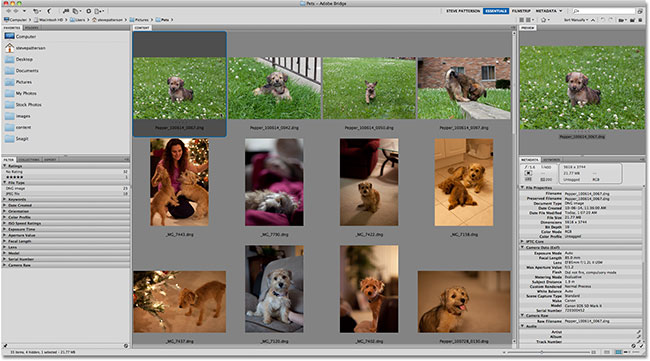Click the Get Photos from Camera icon
Viewport: 650px width, 361px height.
pyautogui.click(x=66, y=11)
